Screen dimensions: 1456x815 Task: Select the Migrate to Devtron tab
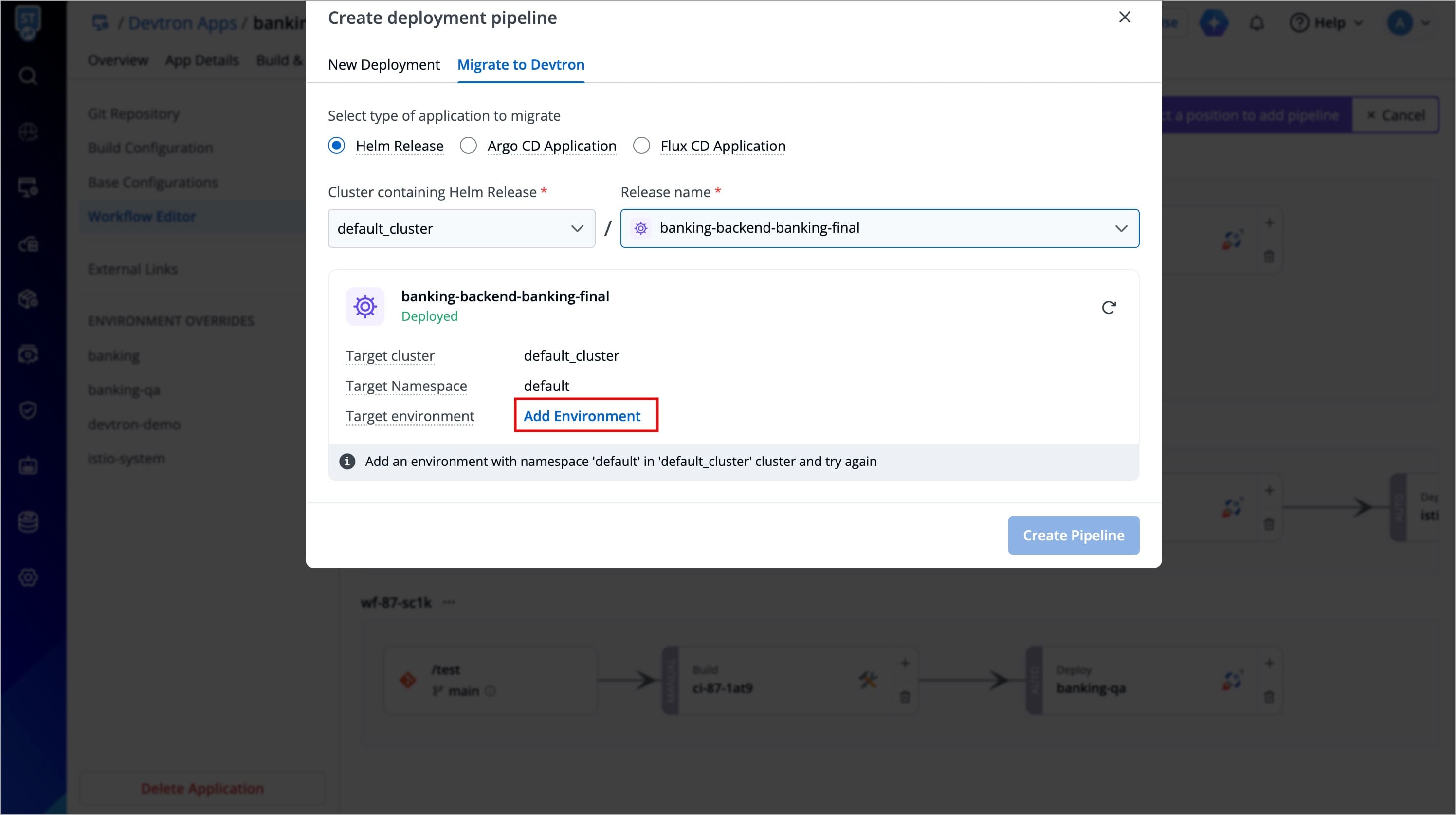(521, 64)
